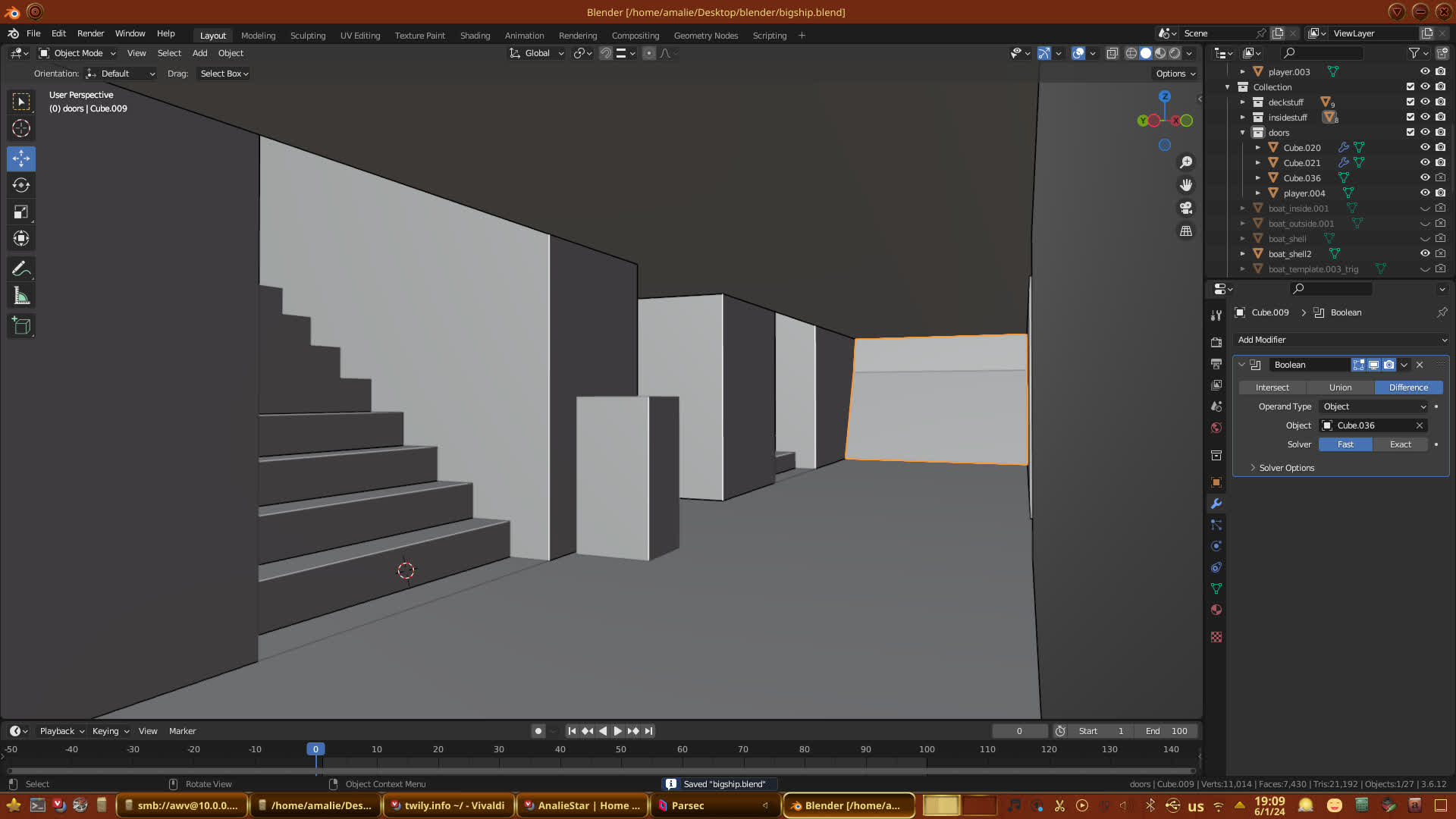This screenshot has width=1456, height=819.
Task: Hide Cube.036 with eye icon
Action: 1425,178
